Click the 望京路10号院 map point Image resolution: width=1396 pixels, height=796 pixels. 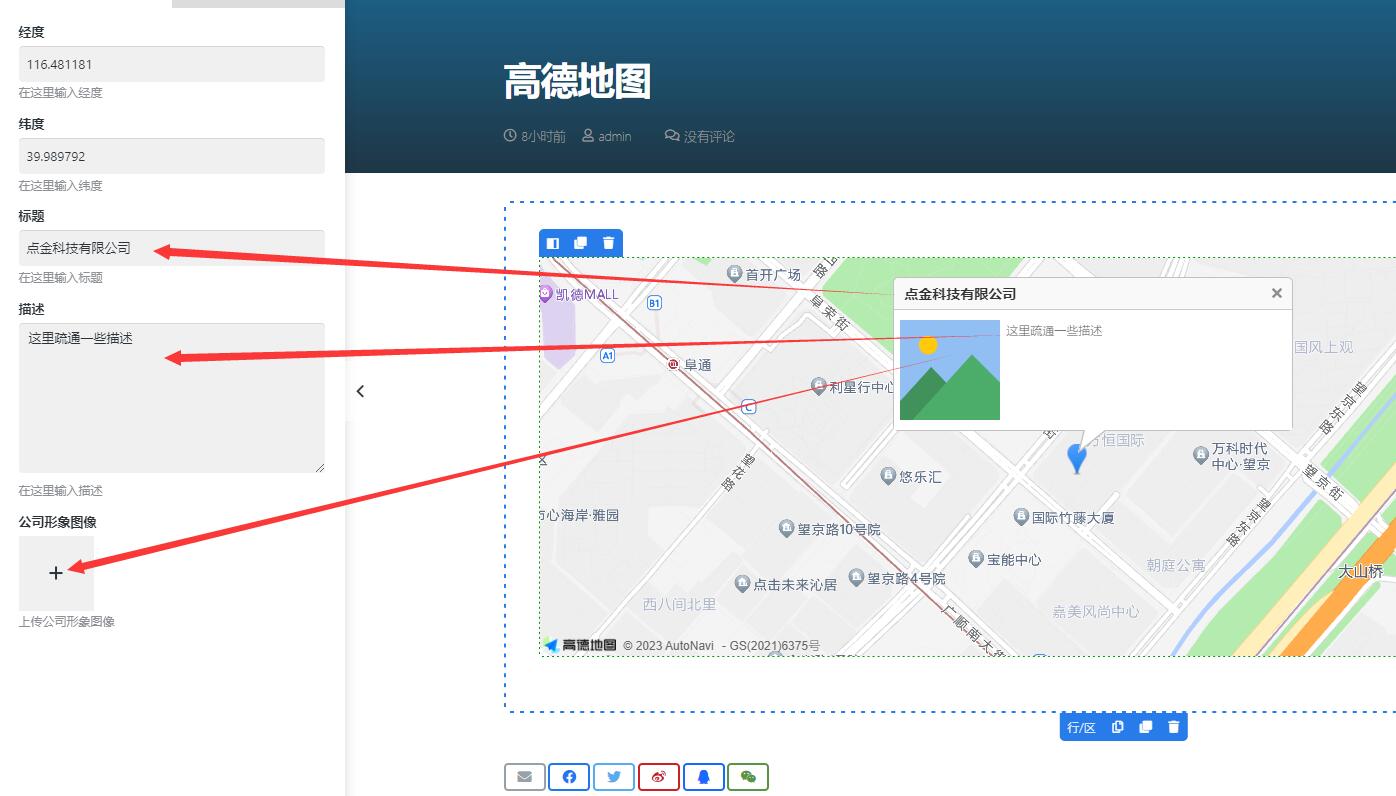(x=829, y=529)
